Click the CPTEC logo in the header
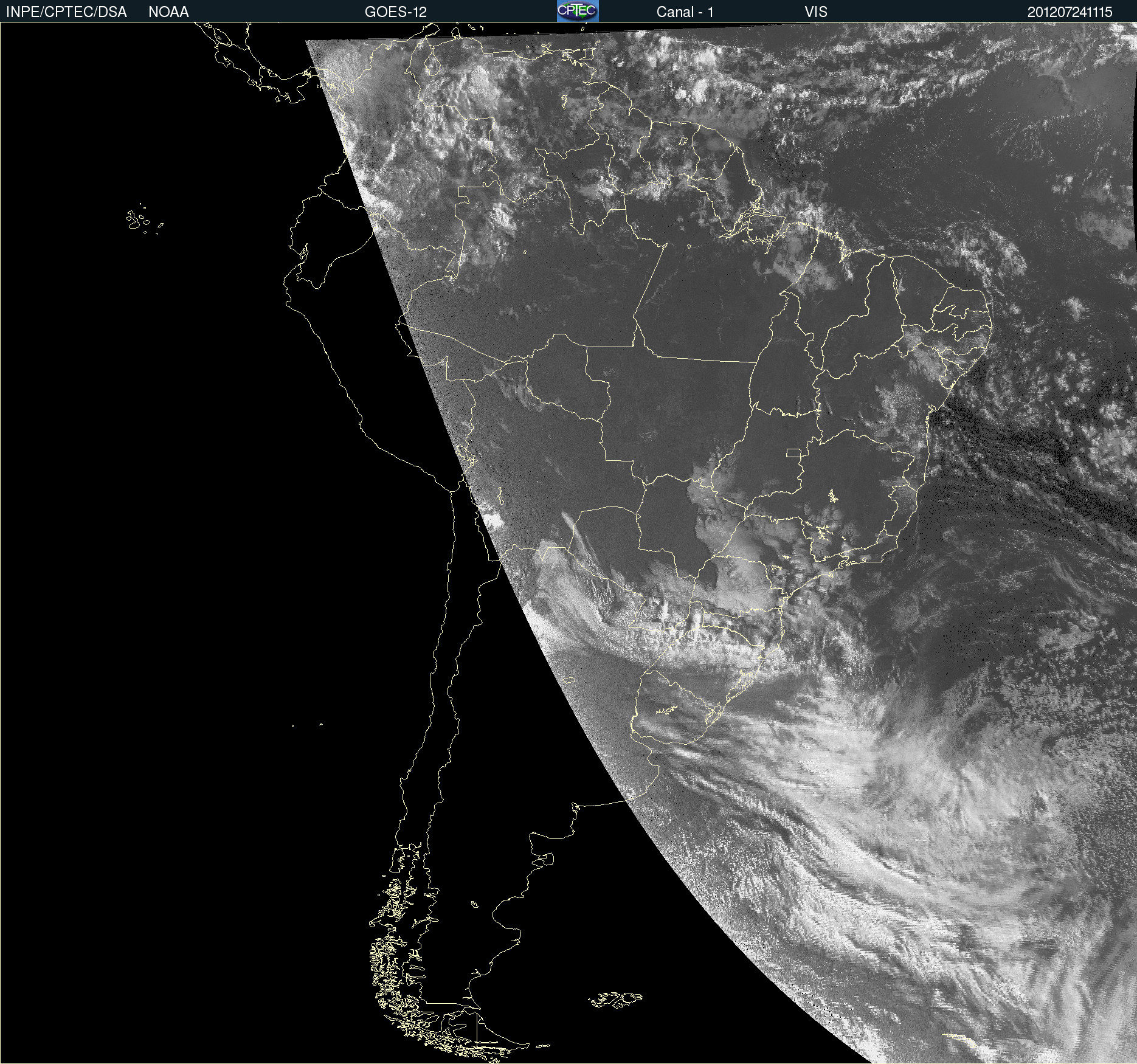The image size is (1137, 1064). pos(578,11)
